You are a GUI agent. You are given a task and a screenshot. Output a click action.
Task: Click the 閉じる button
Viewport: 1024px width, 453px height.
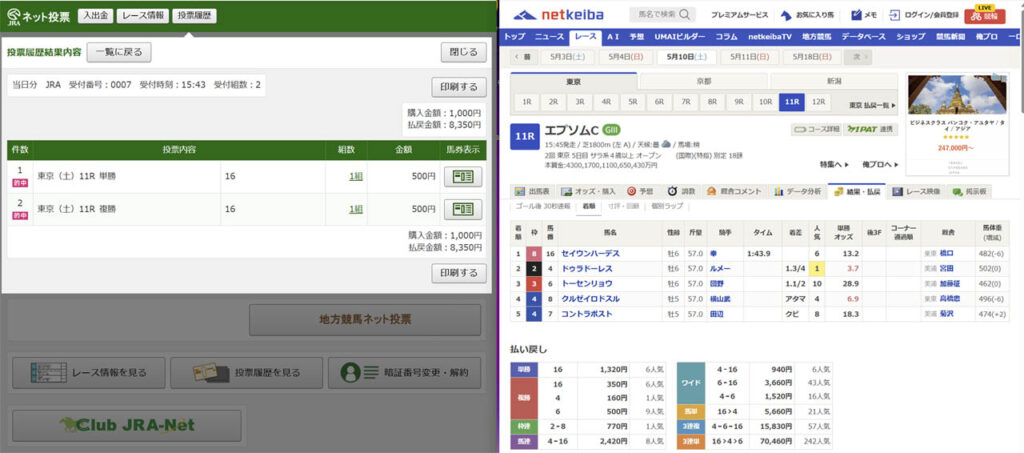pos(463,52)
